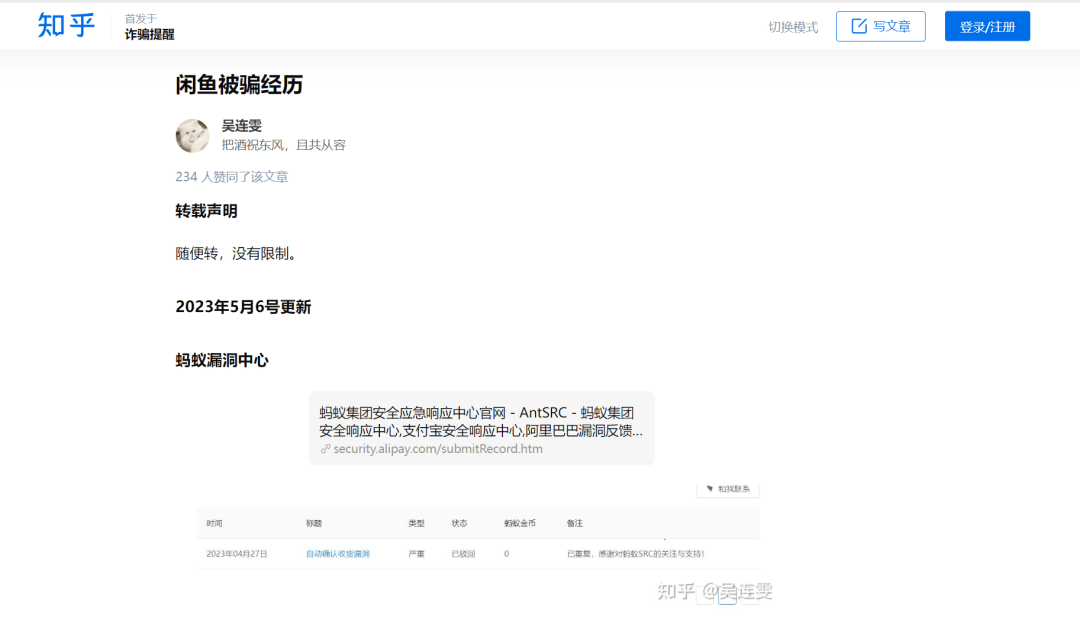Click the 和我联系 button in screenshot
Image resolution: width=1080 pixels, height=623 pixels.
[728, 489]
